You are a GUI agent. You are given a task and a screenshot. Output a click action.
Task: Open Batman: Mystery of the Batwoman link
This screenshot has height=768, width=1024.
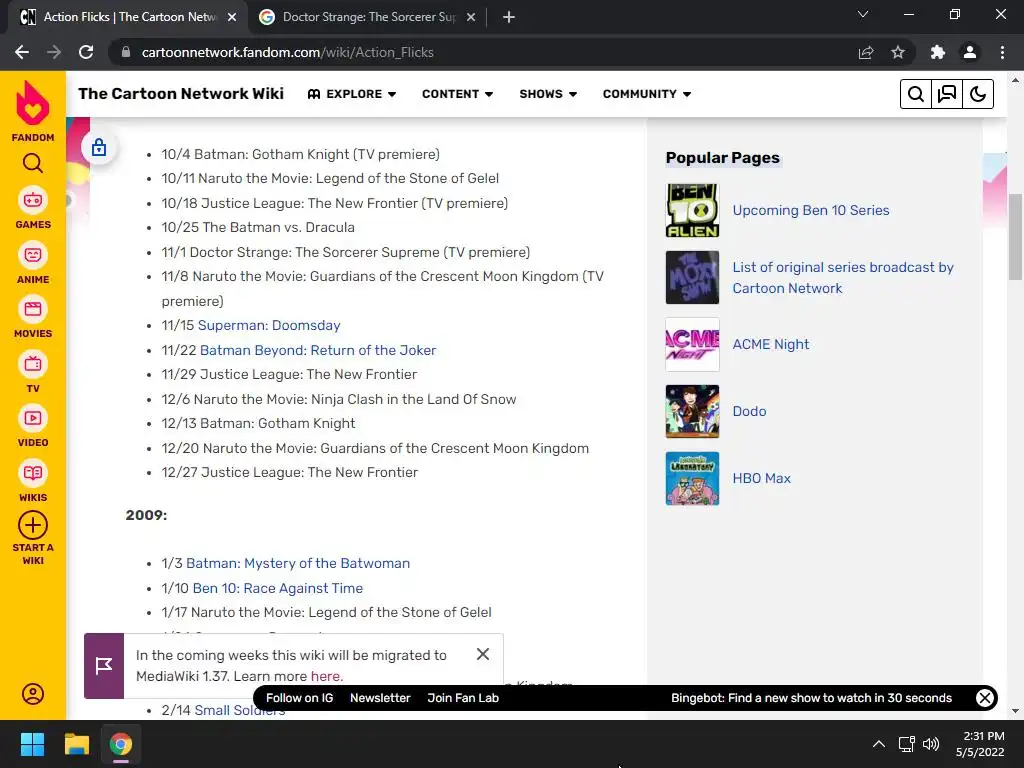click(x=298, y=563)
